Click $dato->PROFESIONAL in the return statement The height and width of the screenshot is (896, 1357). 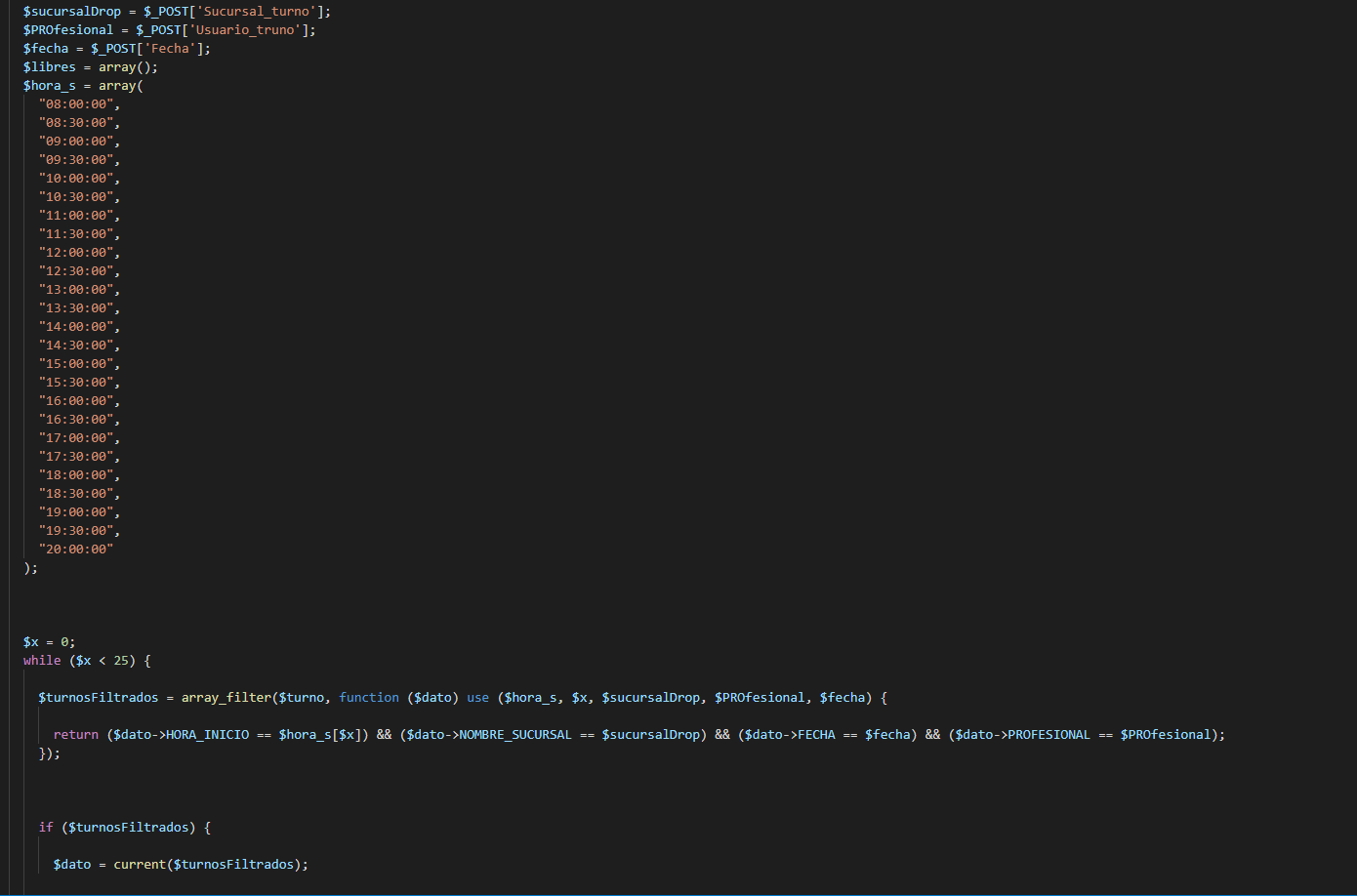[x=1023, y=735]
